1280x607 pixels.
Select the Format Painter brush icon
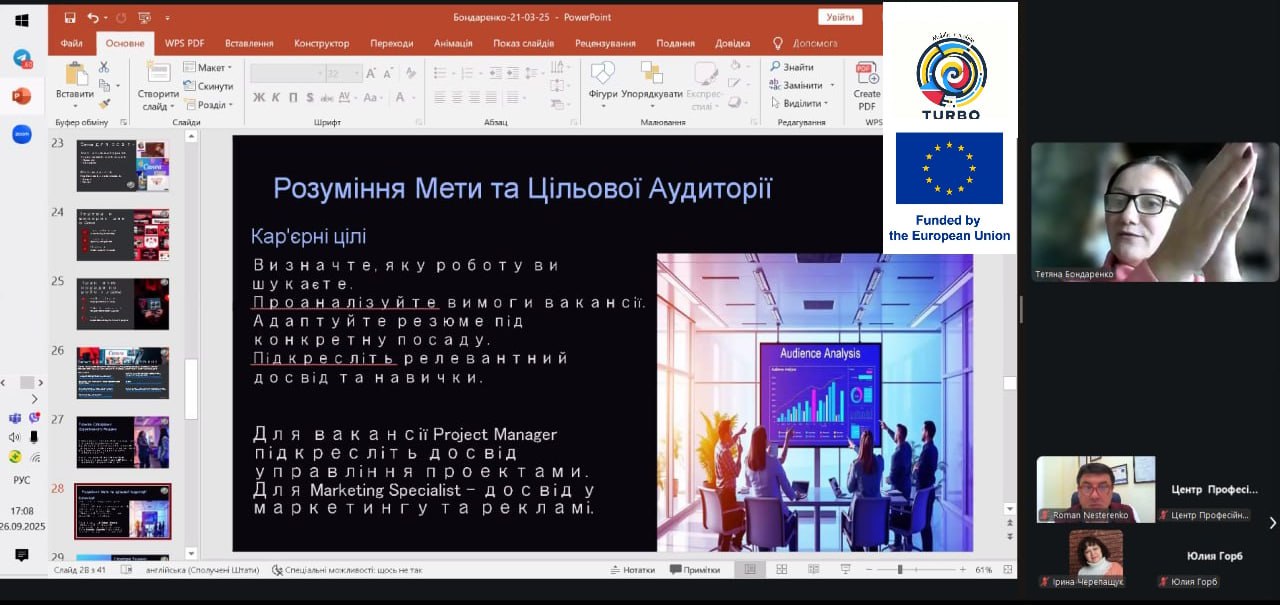[x=104, y=103]
